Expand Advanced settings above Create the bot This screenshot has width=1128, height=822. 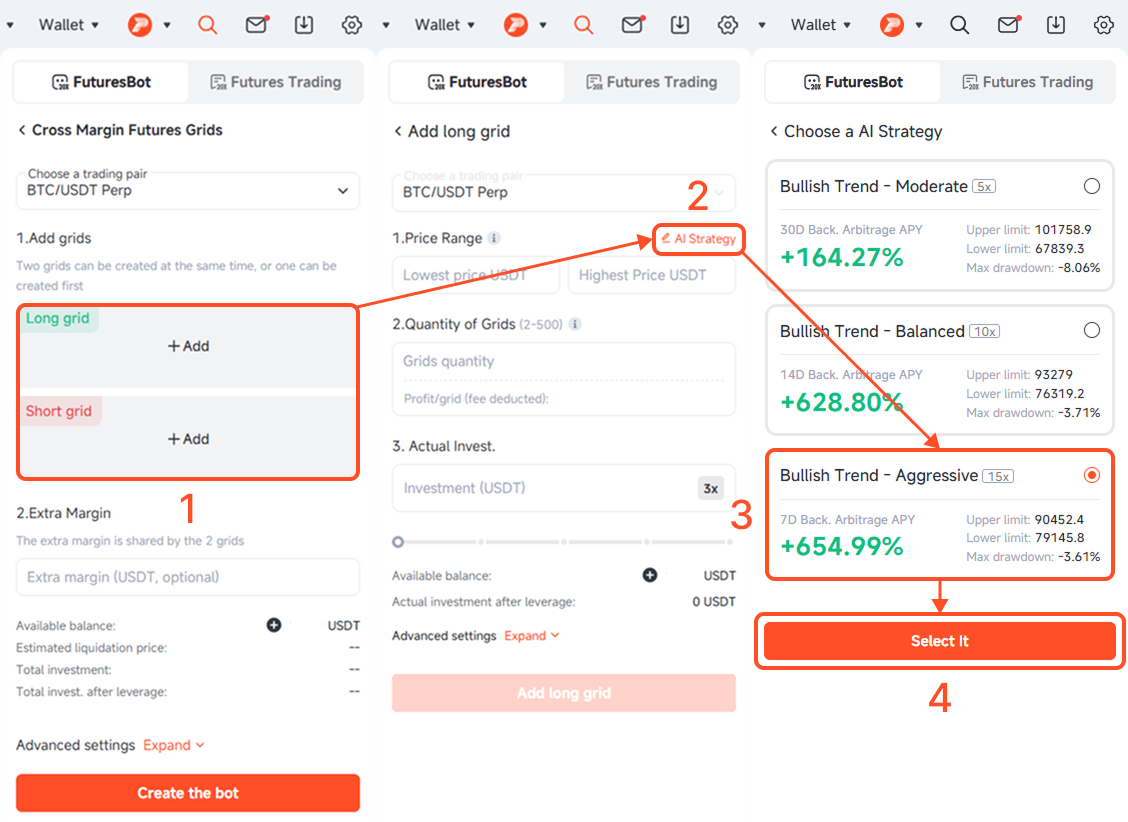(173, 745)
